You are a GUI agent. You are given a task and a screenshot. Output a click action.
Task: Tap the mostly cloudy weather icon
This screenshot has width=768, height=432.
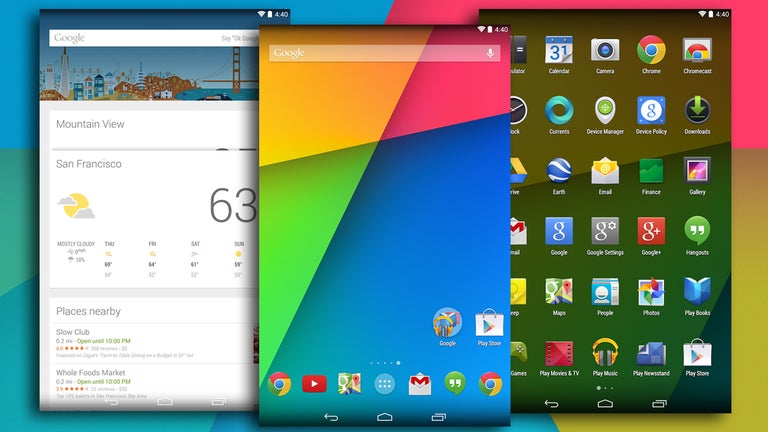pyautogui.click(x=76, y=206)
